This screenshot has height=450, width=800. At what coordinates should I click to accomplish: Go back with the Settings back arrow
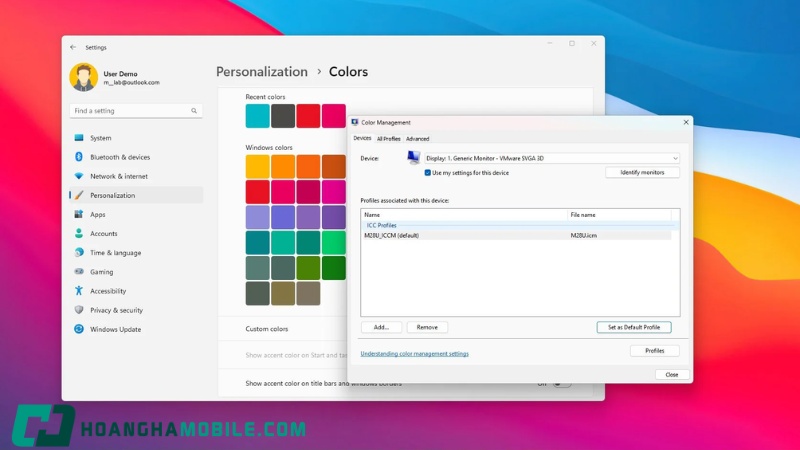coord(73,47)
